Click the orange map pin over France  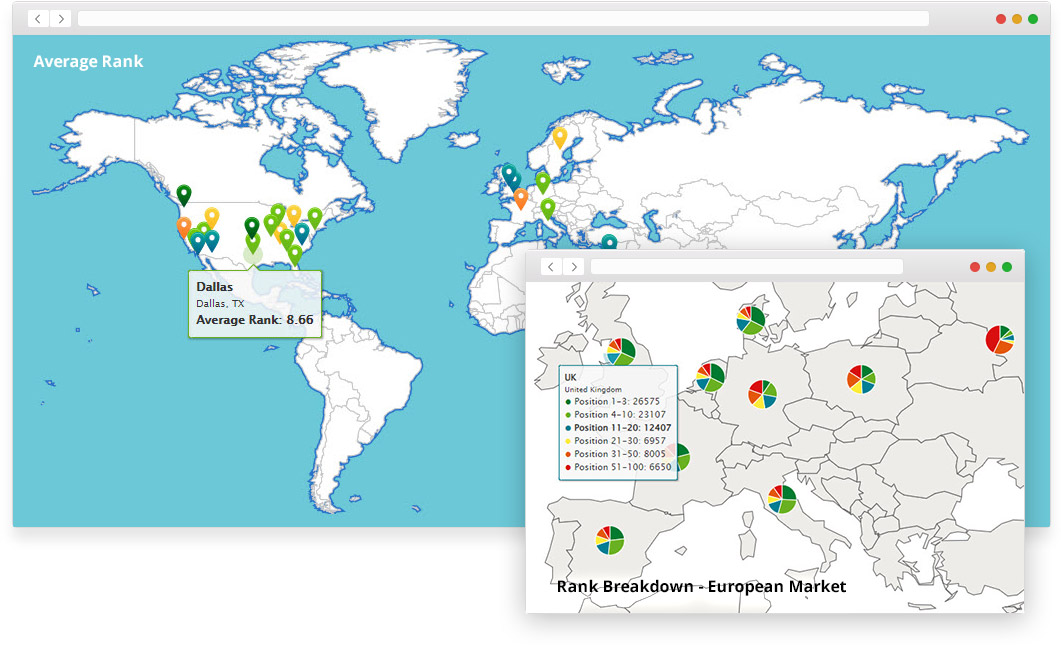tap(521, 197)
